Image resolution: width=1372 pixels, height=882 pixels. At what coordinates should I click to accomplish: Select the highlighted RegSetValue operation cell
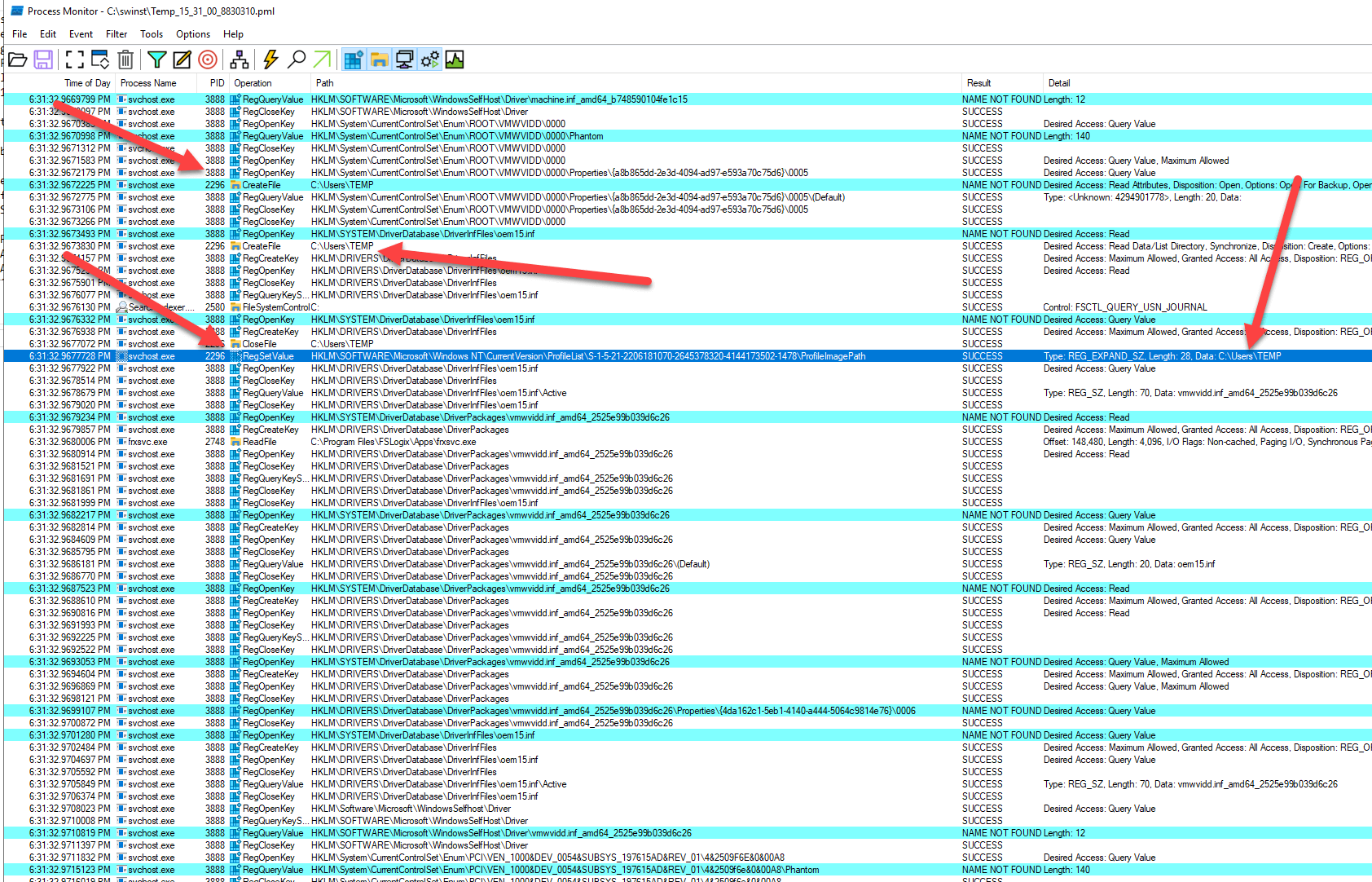tap(268, 356)
